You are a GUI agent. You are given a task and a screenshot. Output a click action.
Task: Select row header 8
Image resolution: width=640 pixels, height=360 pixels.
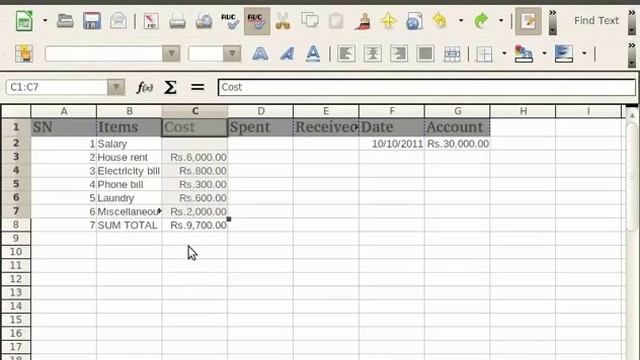pyautogui.click(x=16, y=224)
